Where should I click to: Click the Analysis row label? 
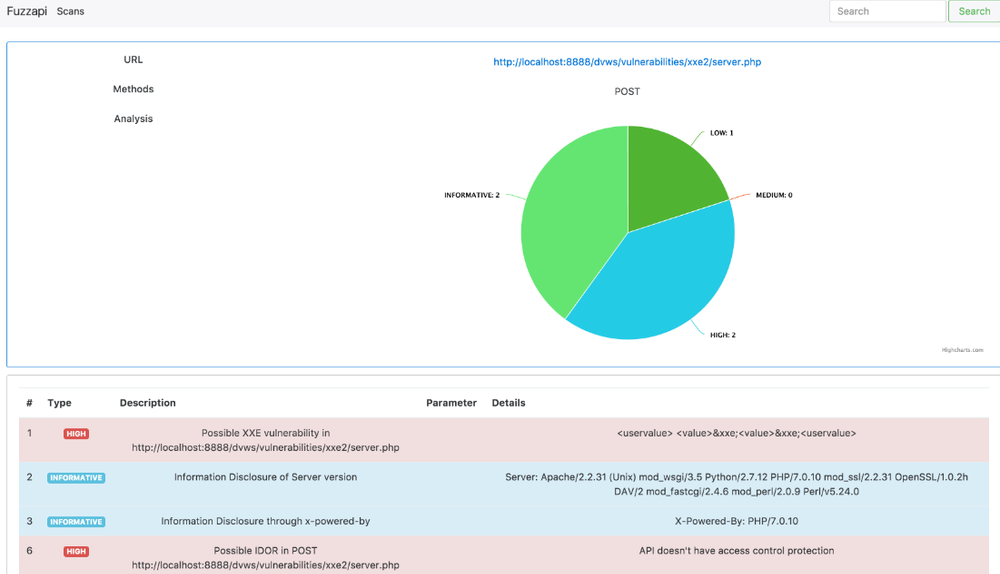point(133,119)
